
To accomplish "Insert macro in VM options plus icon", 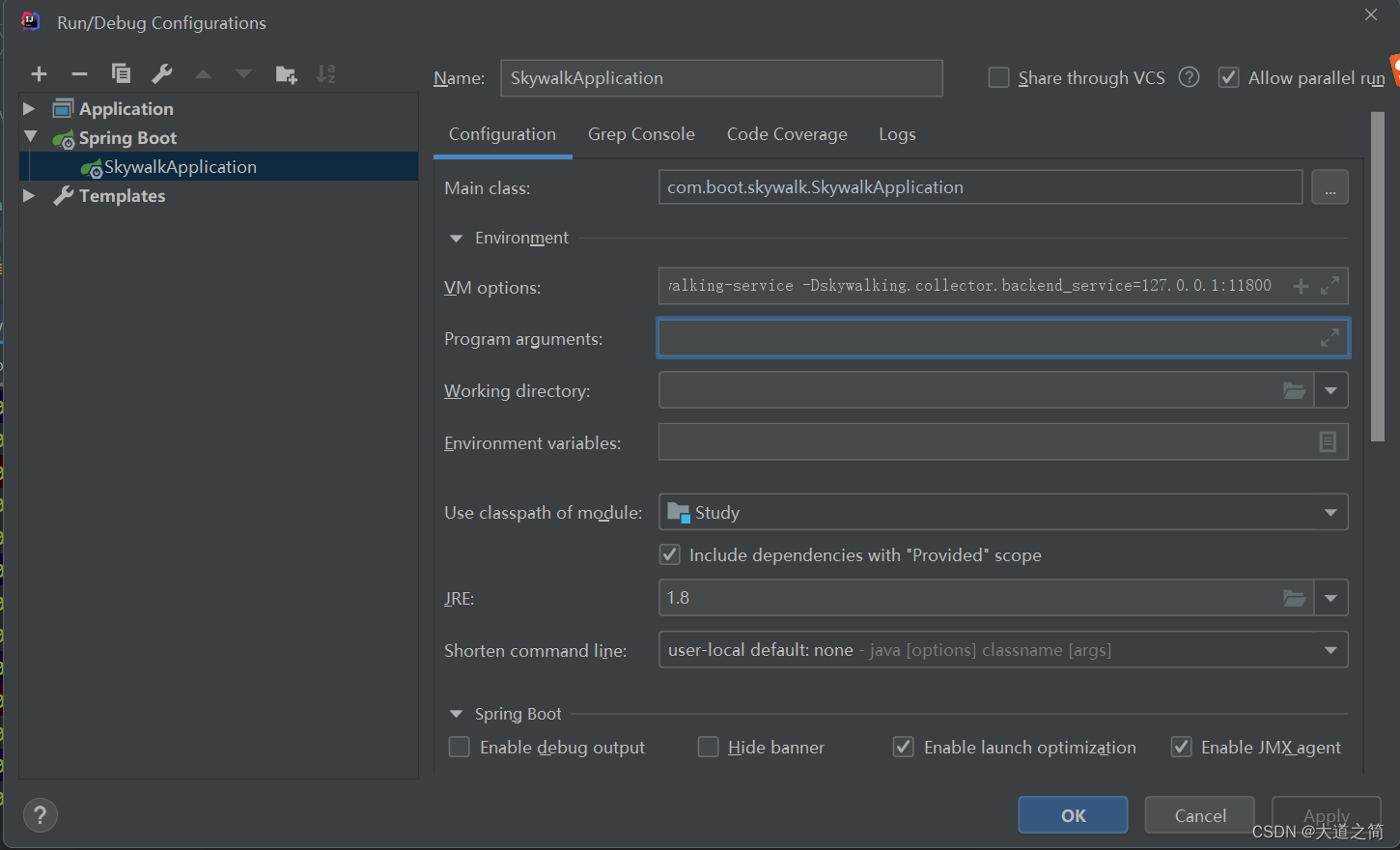I will (1301, 286).
